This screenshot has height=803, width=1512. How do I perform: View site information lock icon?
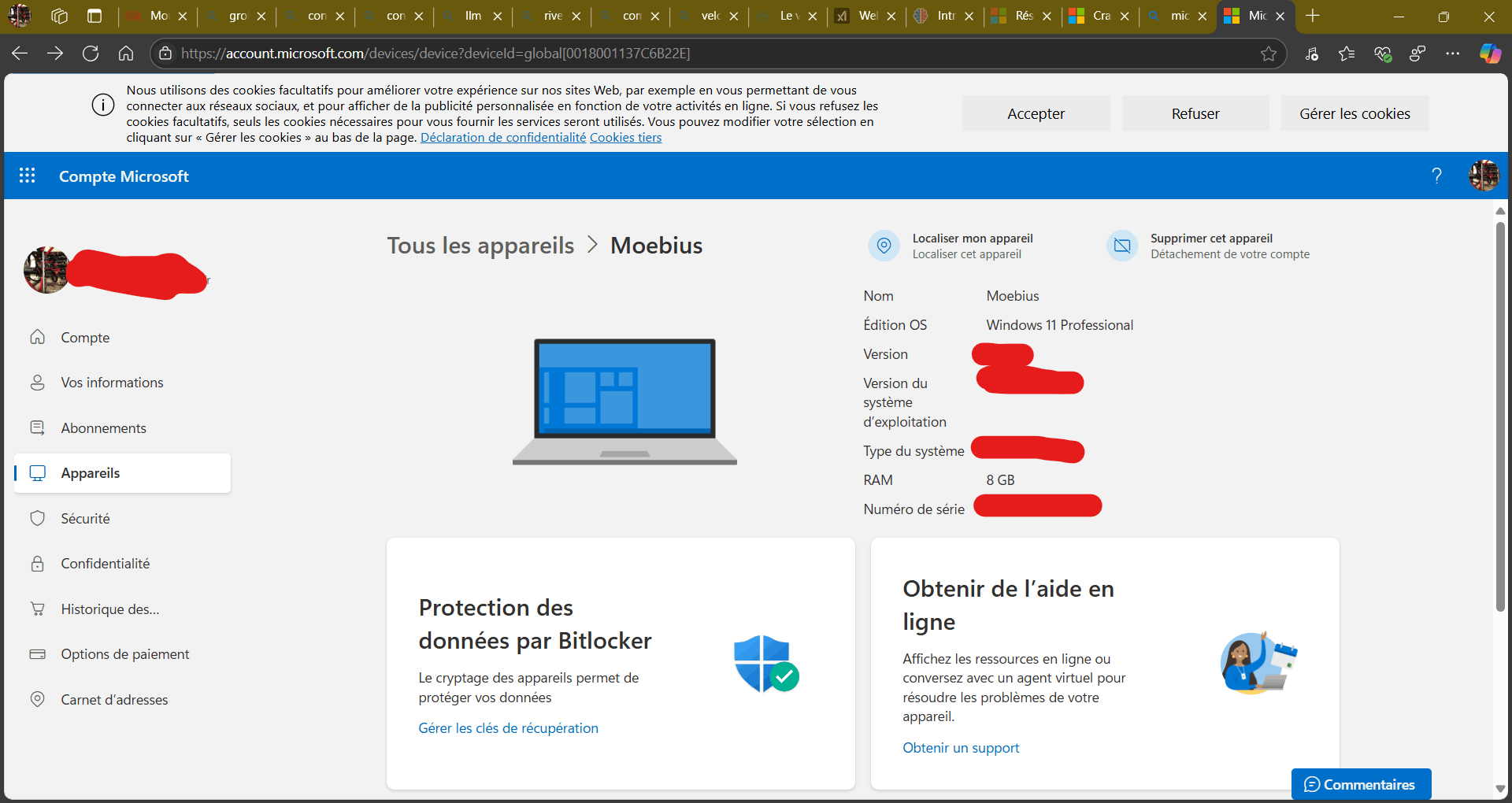coord(165,54)
